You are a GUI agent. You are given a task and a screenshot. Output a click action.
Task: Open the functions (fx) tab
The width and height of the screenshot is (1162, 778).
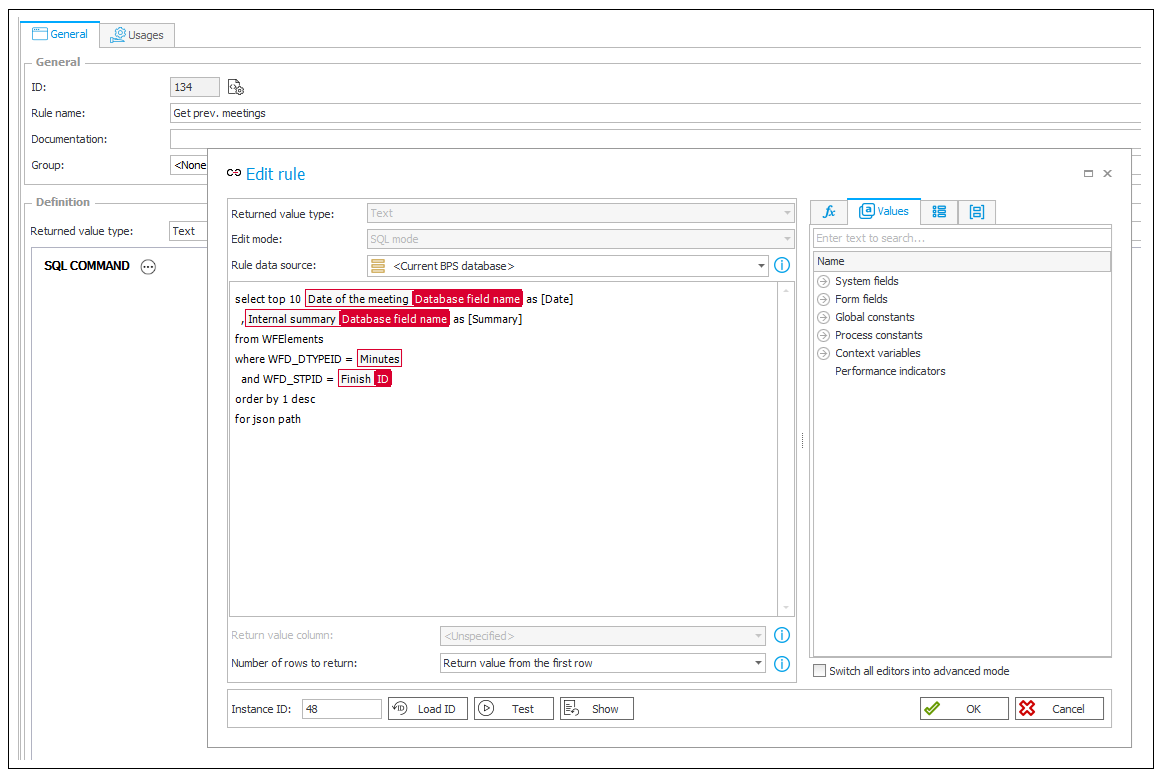828,212
